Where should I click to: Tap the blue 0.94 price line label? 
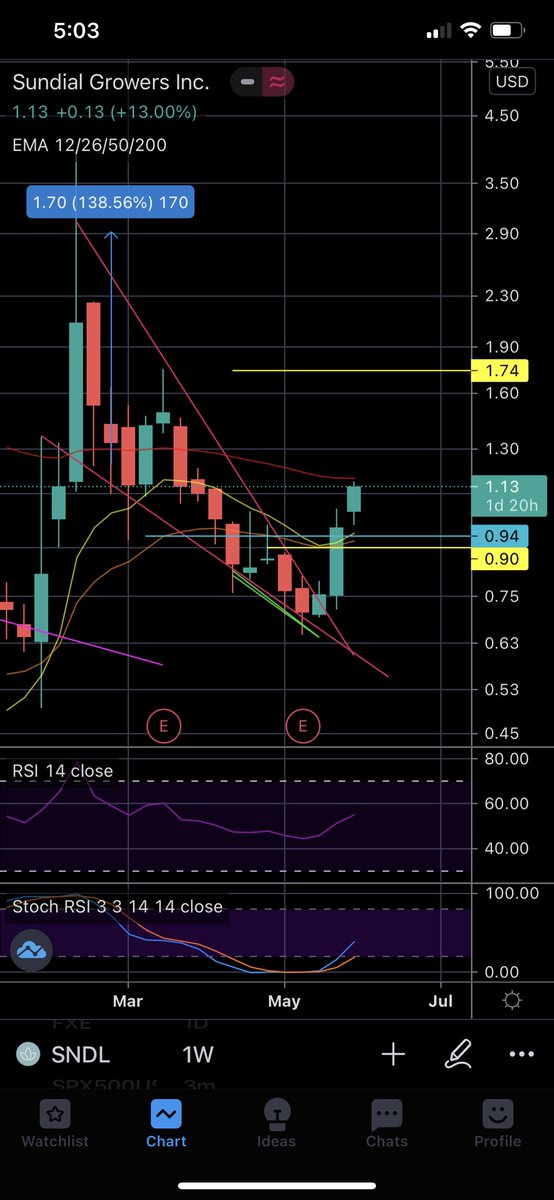click(x=500, y=537)
